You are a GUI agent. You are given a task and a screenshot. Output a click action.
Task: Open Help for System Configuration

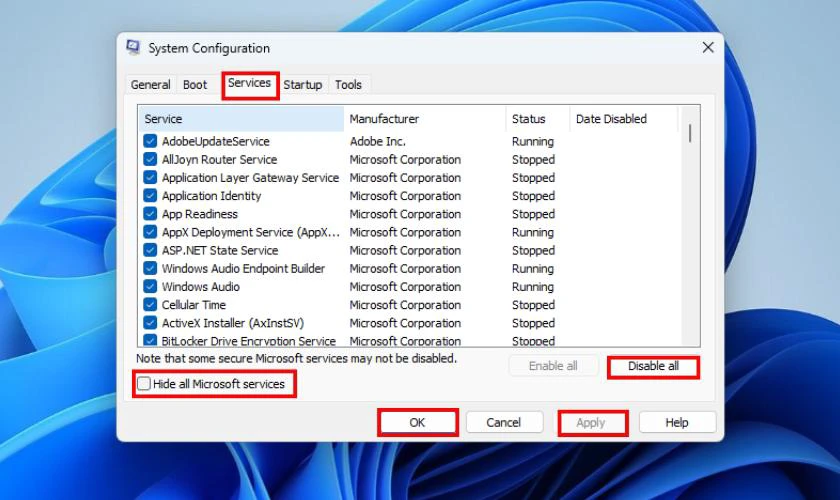(x=677, y=422)
